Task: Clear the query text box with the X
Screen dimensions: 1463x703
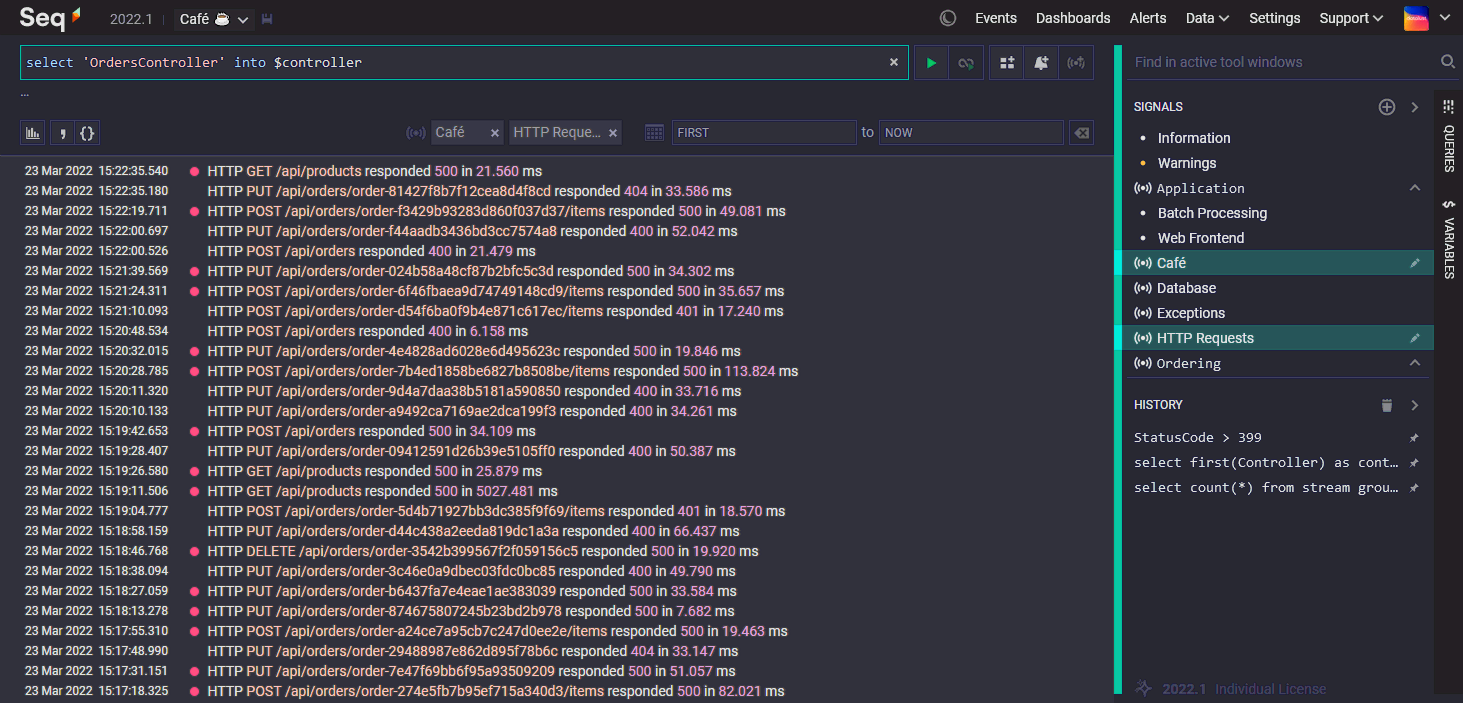Action: coord(894,62)
